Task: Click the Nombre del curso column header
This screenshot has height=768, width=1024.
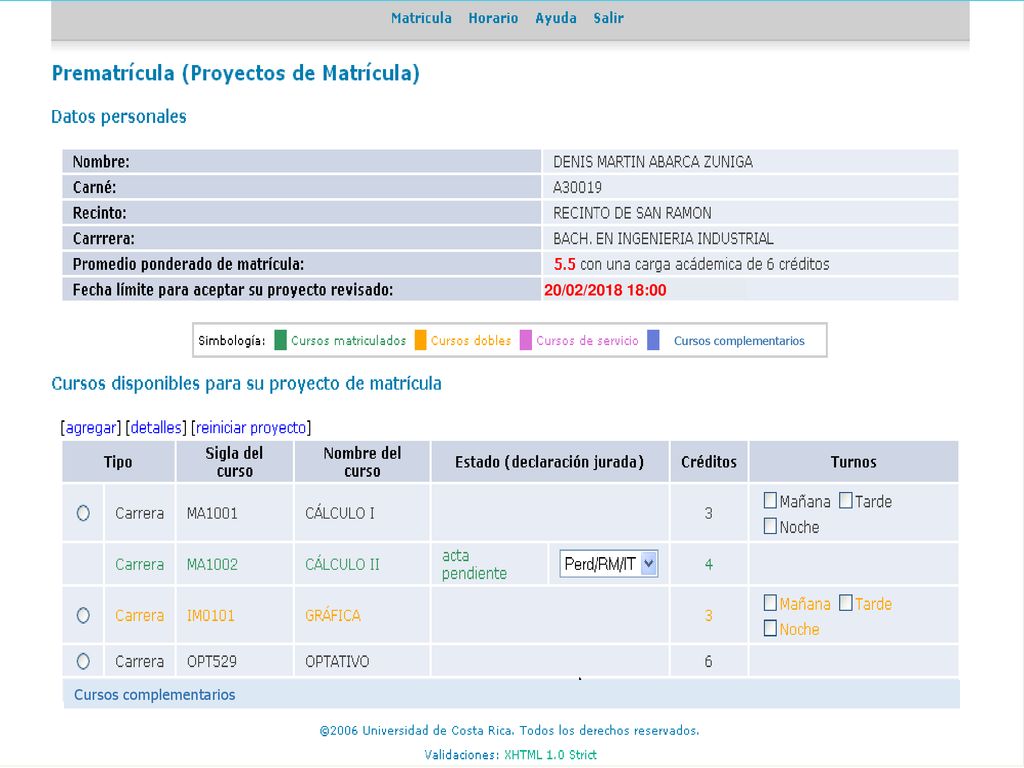Action: click(x=362, y=462)
